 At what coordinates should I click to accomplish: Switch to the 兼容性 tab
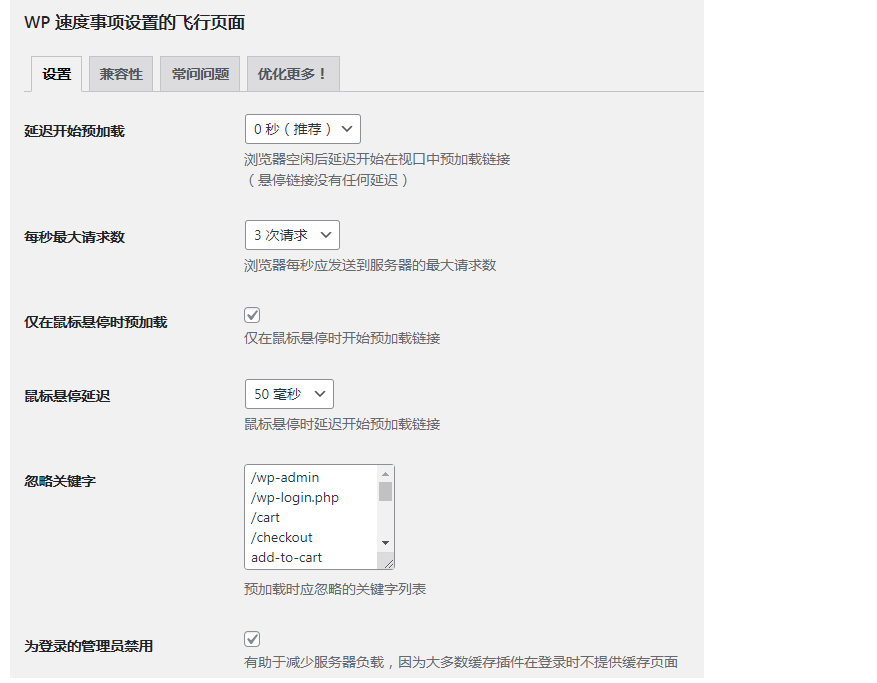120,73
